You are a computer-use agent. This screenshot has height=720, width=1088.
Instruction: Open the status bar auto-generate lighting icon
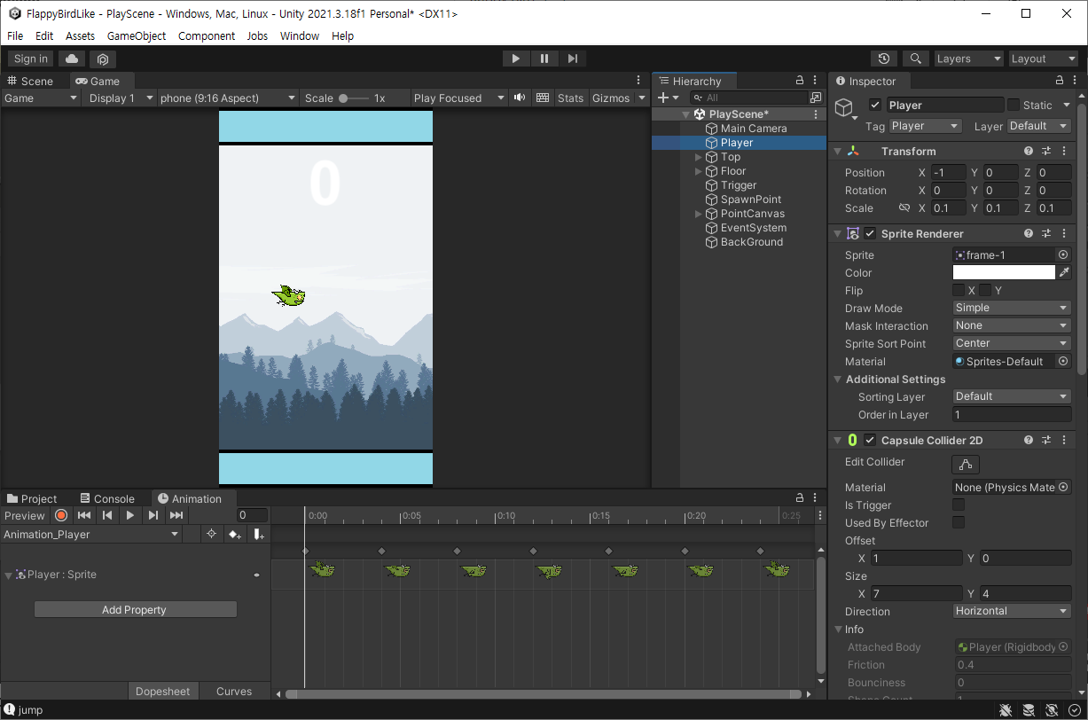point(1052,710)
